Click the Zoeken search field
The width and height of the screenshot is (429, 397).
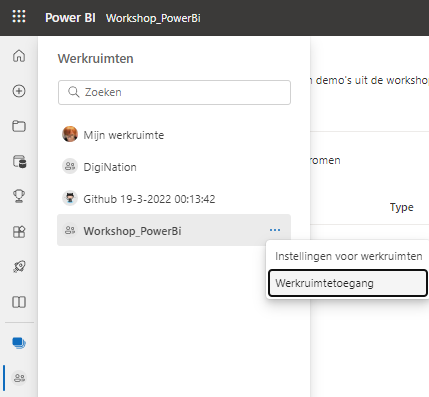174,92
